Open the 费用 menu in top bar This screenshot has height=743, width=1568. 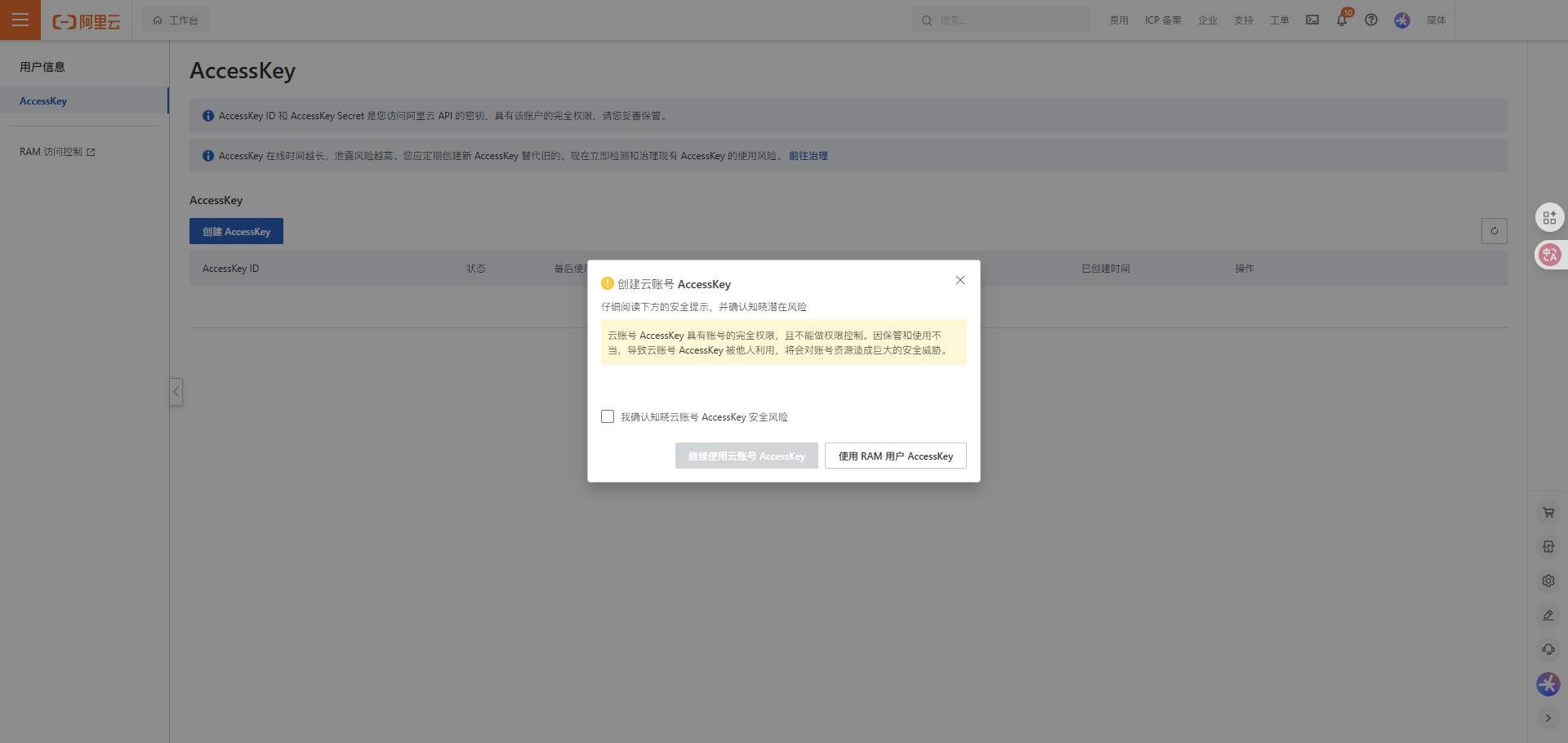point(1118,20)
